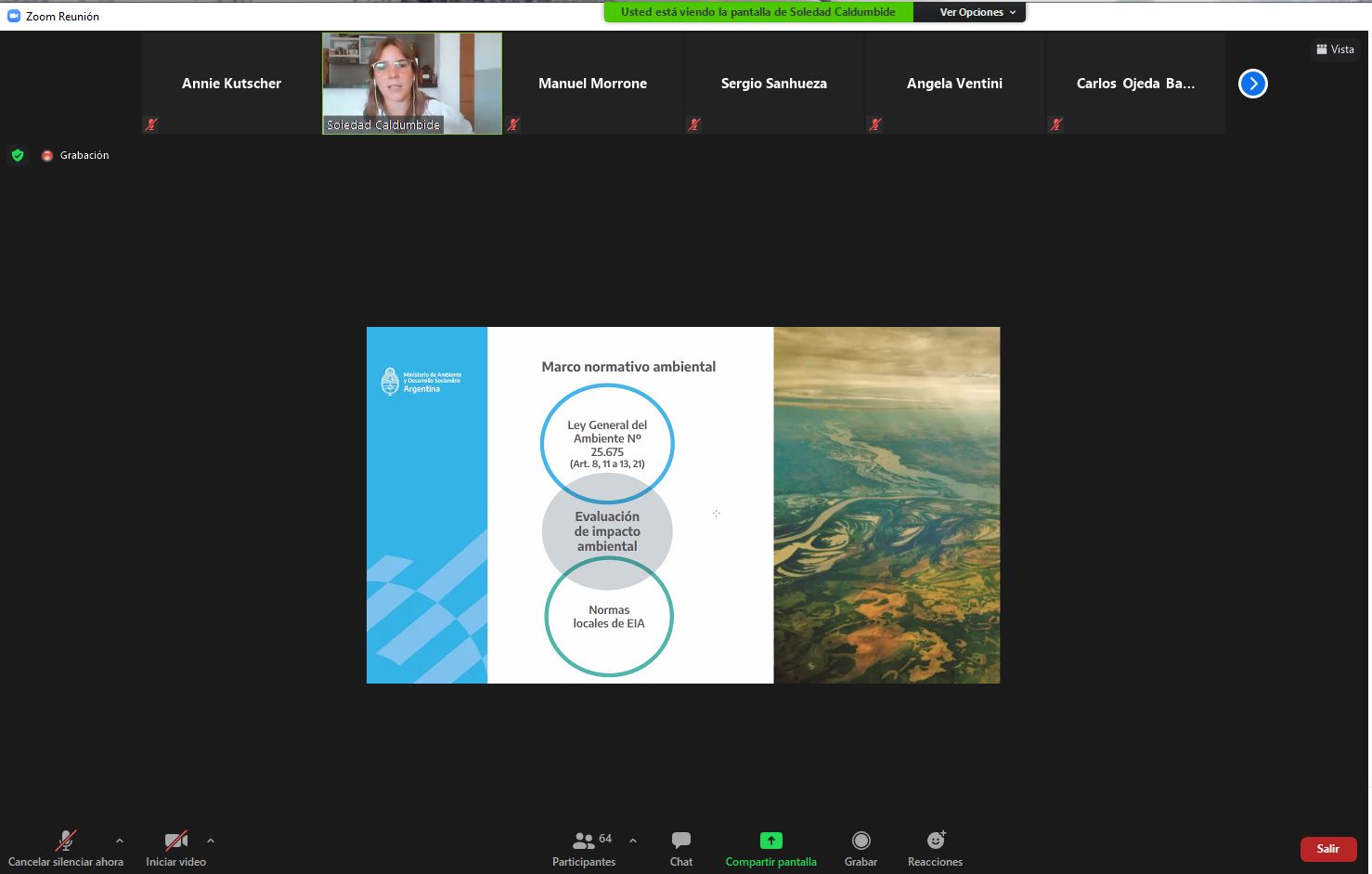
Task: Click the red Grabación recording indicator
Action: click(47, 156)
